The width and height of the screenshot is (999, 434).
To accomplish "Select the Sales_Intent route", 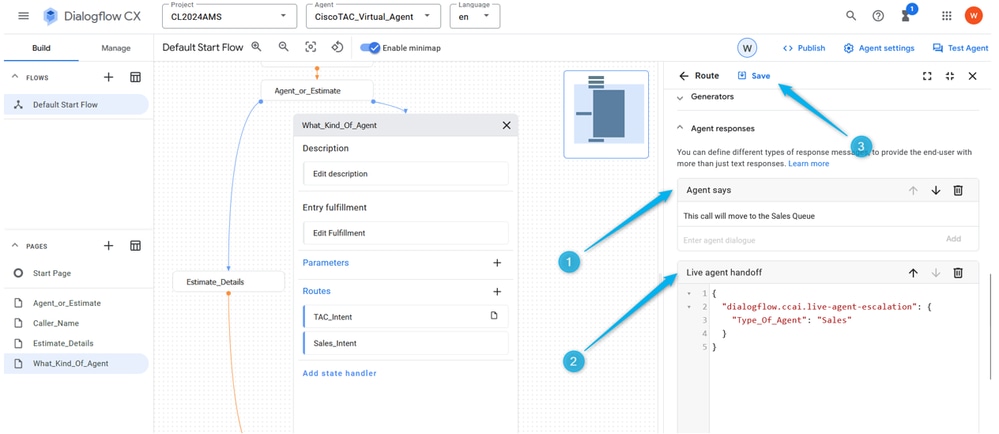I will pyautogui.click(x=406, y=343).
